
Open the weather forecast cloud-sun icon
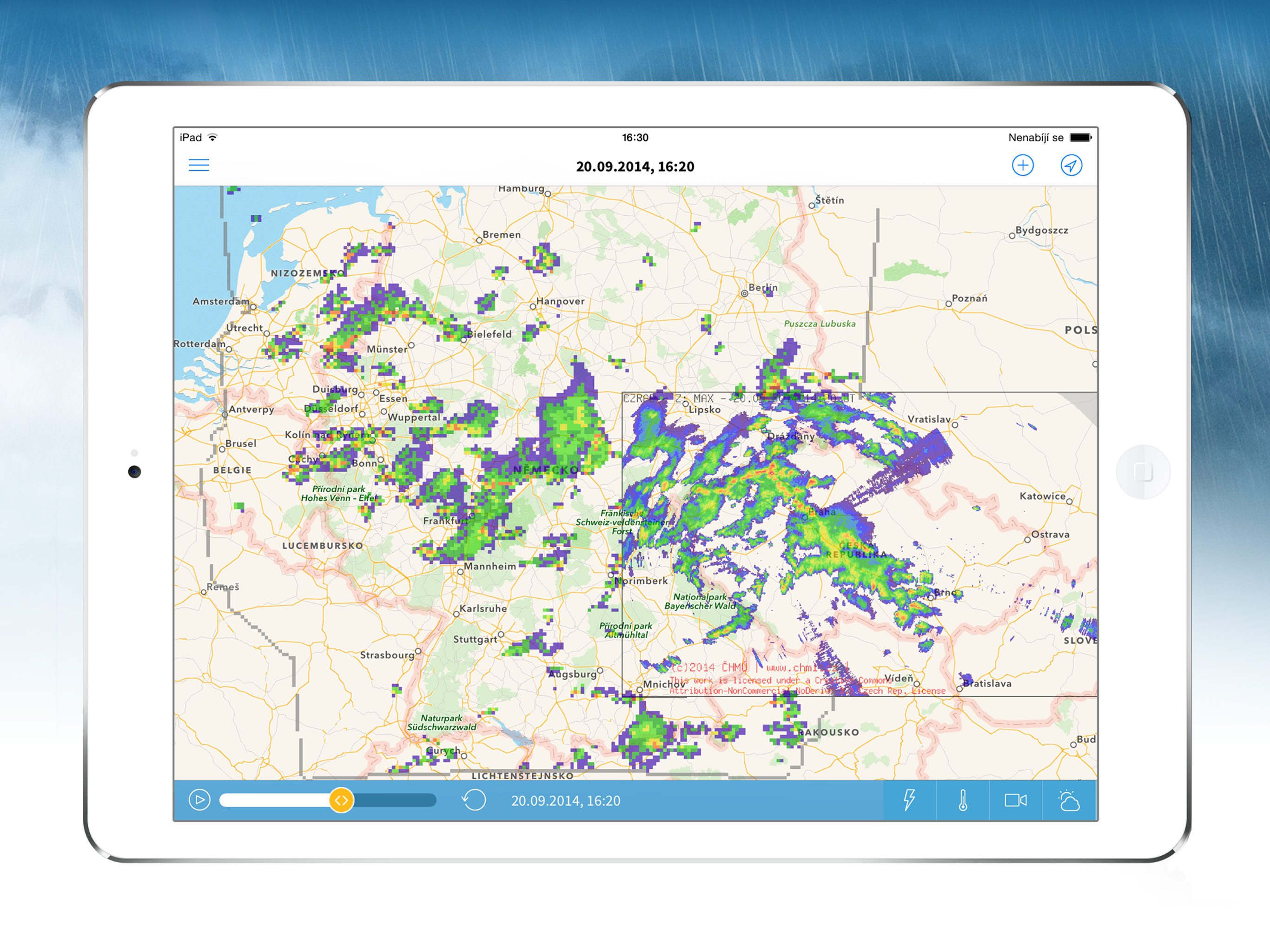point(1068,800)
